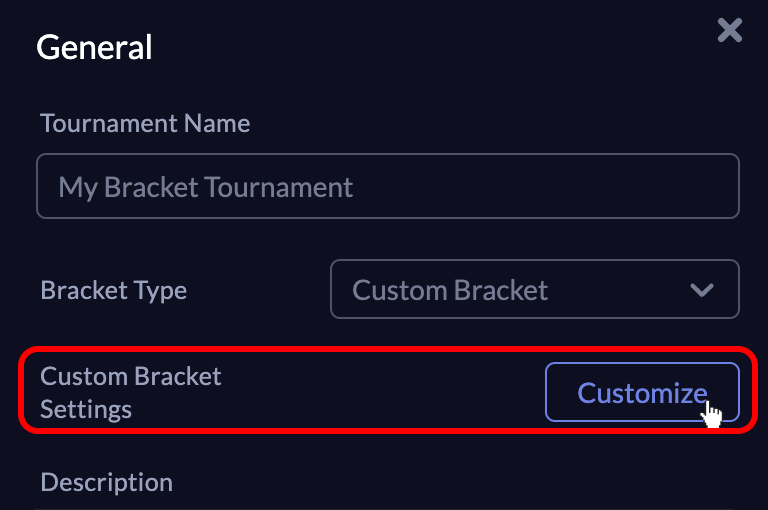Select the Custom Bracket combo box
This screenshot has width=768, height=510.
[x=535, y=289]
